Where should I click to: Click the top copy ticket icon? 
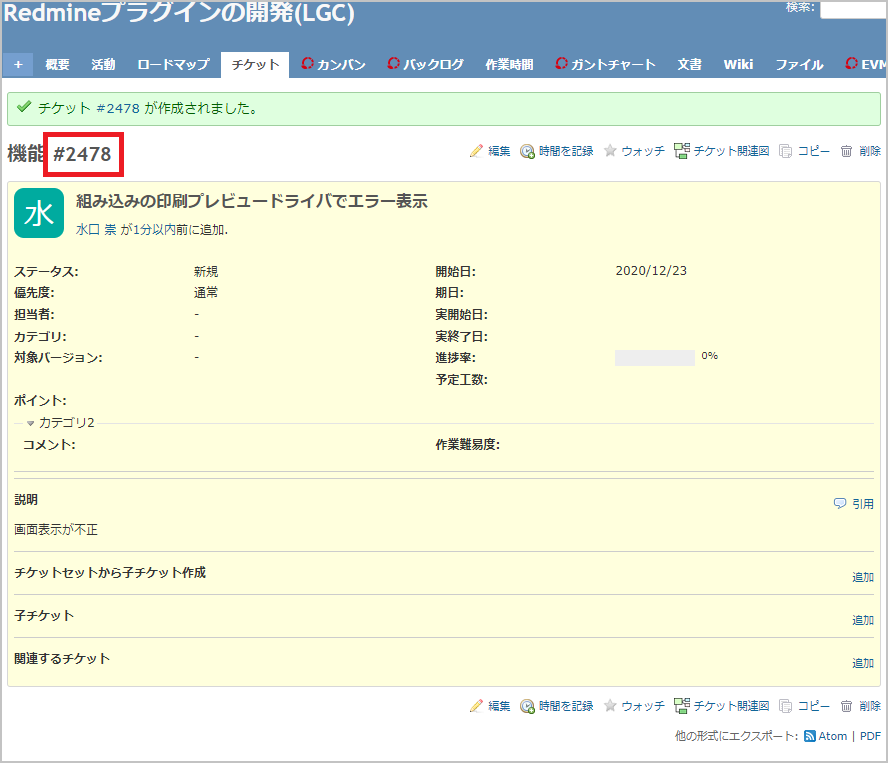pyautogui.click(x=786, y=151)
